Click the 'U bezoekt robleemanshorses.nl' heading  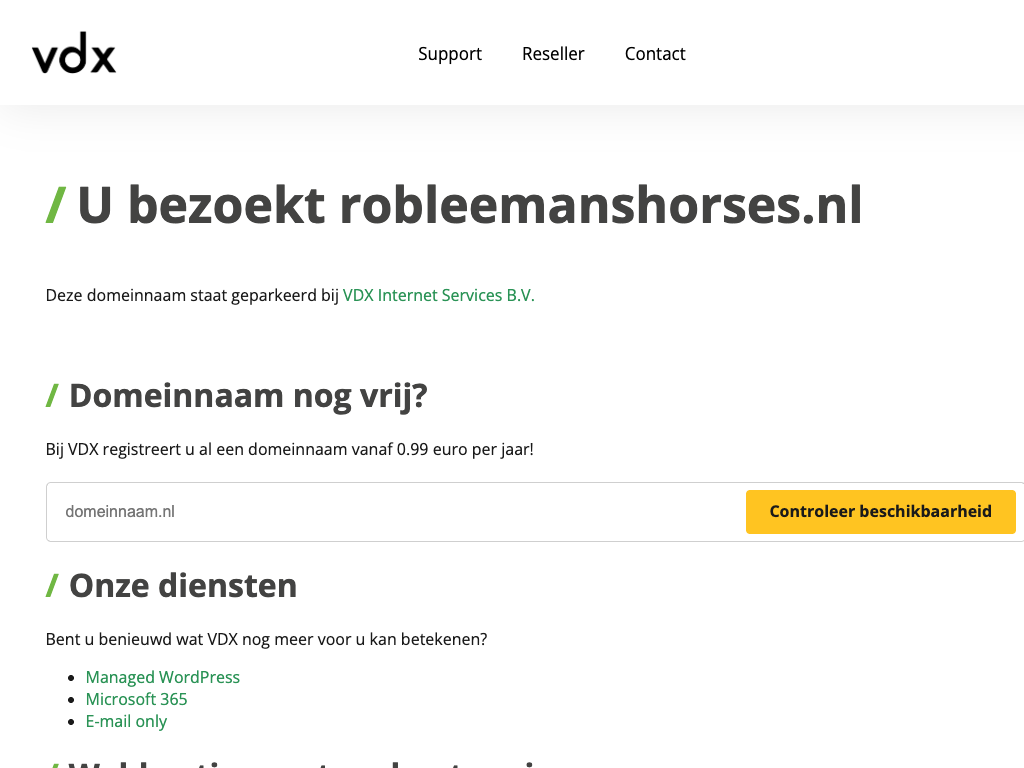[x=468, y=206]
